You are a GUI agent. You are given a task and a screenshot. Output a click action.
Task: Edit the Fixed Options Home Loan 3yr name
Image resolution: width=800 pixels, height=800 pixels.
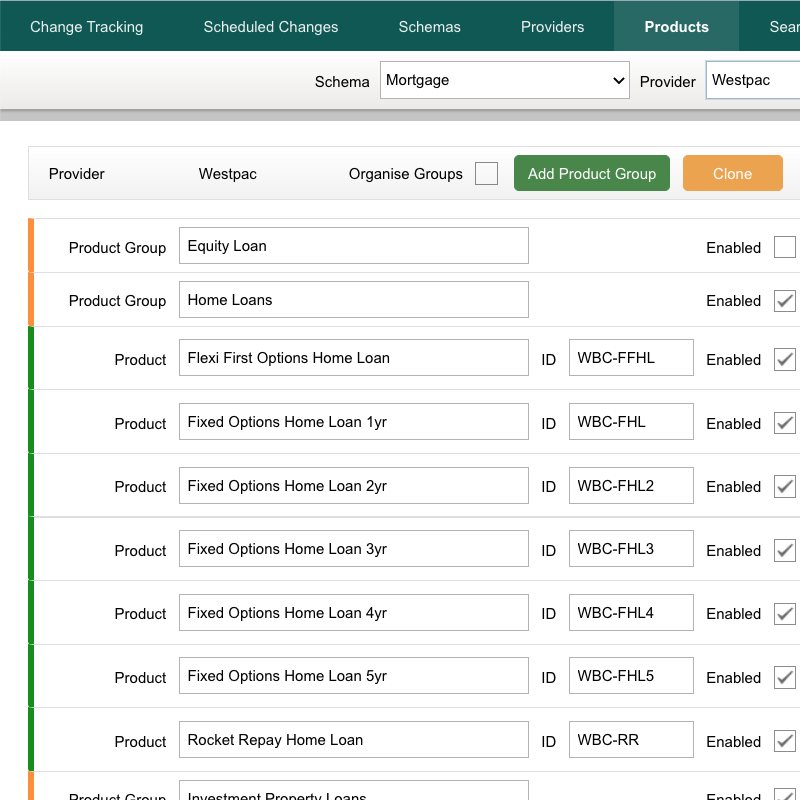(x=354, y=548)
